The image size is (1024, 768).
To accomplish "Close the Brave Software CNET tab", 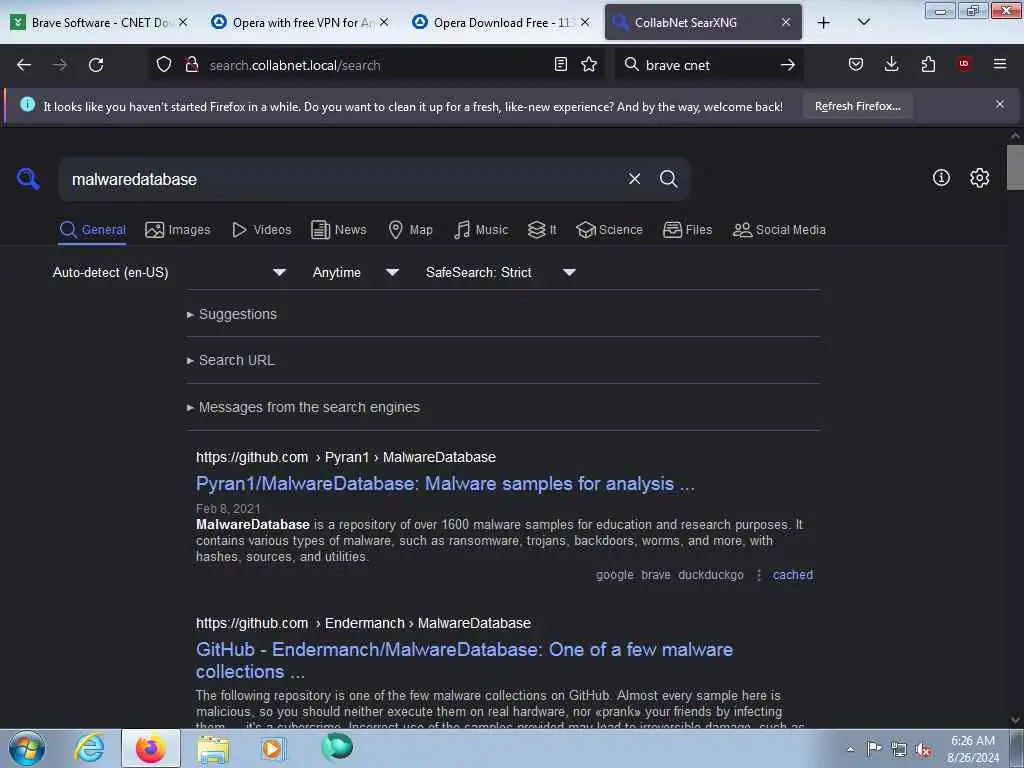I will click(183, 22).
